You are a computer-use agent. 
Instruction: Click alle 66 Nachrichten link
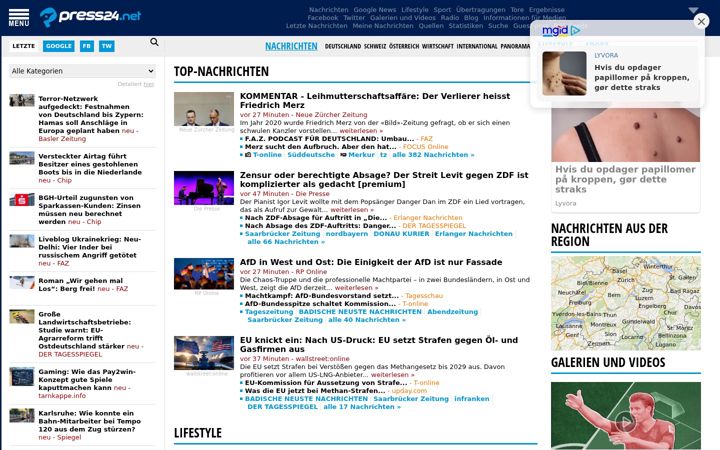pyautogui.click(x=286, y=242)
